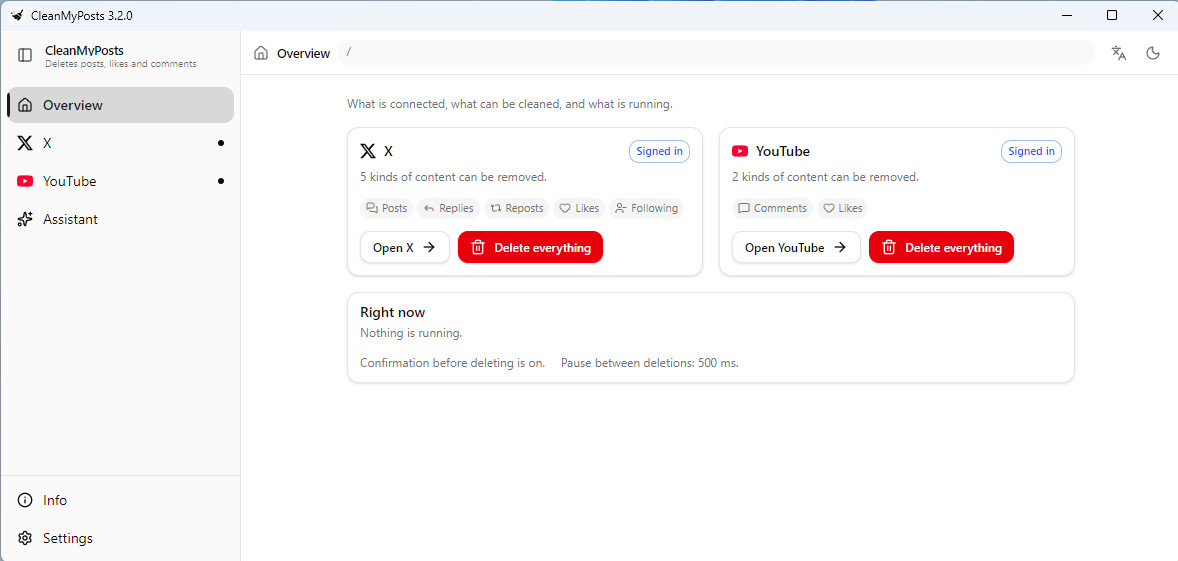Click the Signed in badge on X card

660,151
